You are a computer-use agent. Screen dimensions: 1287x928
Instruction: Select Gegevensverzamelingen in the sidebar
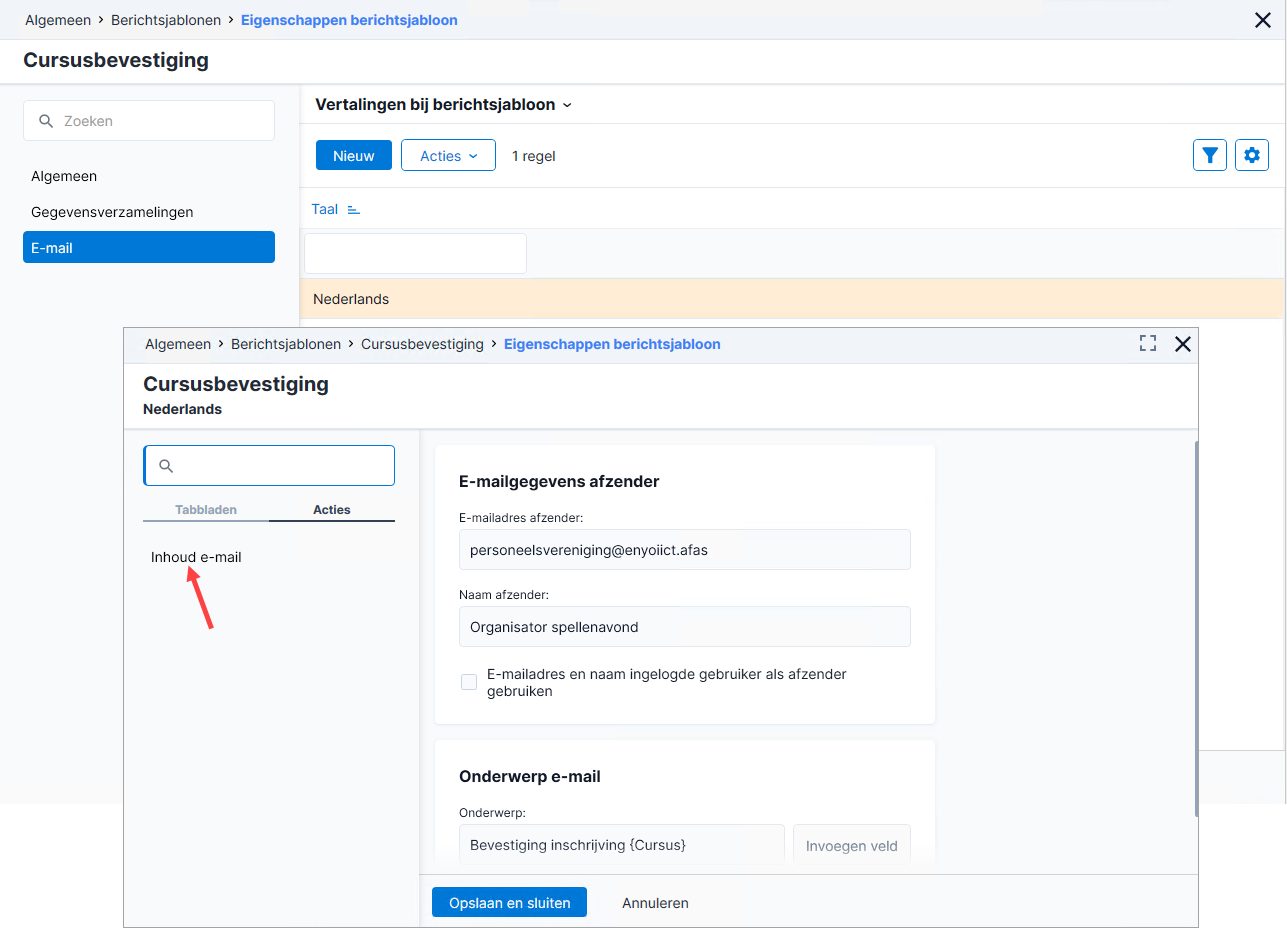point(112,212)
